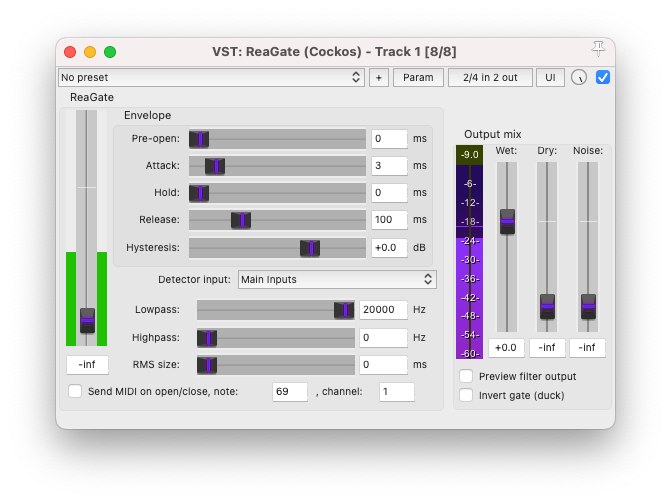
Task: Click the MIDI note number field
Action: point(290,392)
